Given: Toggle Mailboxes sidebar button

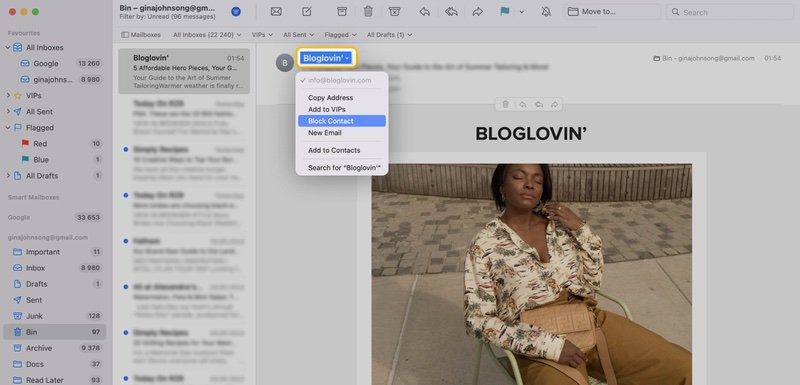Looking at the screenshot, I should click(x=141, y=35).
